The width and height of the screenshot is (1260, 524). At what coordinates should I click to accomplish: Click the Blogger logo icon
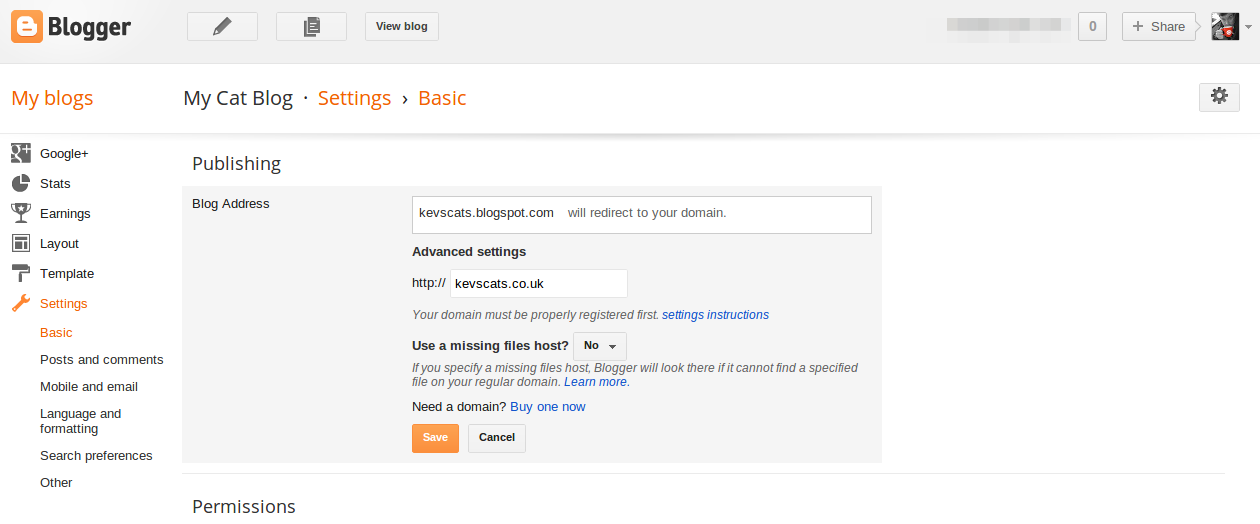pos(27,27)
